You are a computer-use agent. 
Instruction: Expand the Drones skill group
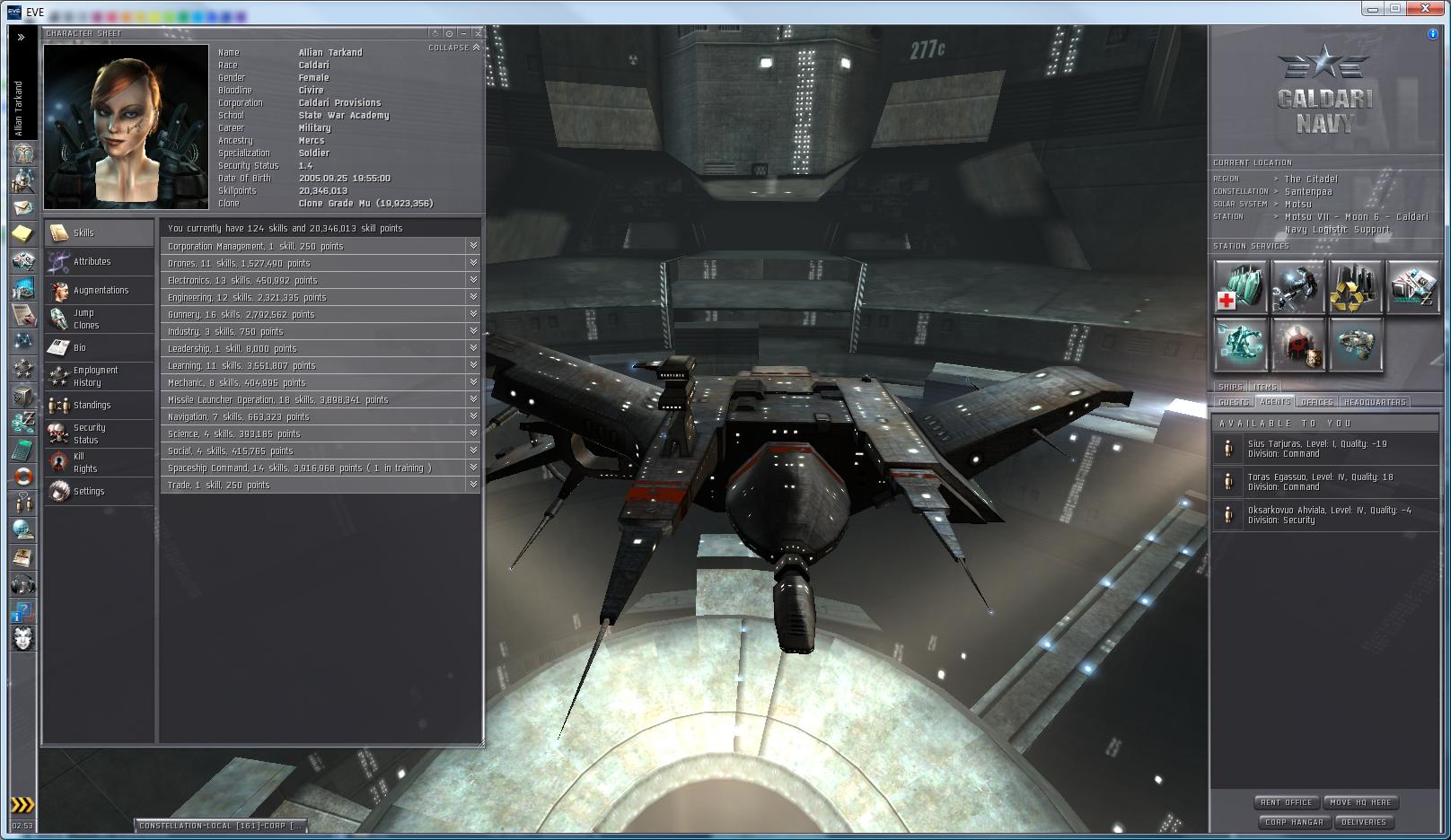[x=472, y=263]
